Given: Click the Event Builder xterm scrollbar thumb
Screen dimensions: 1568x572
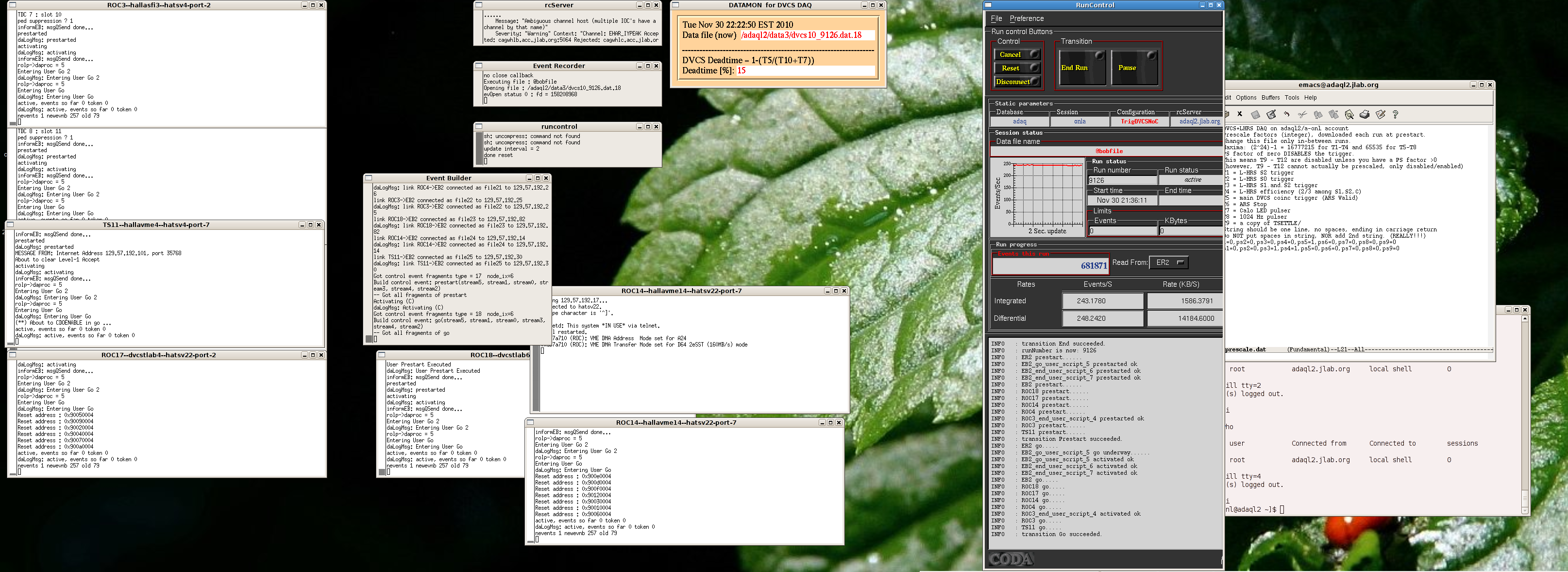Looking at the screenshot, I should click(368, 339).
